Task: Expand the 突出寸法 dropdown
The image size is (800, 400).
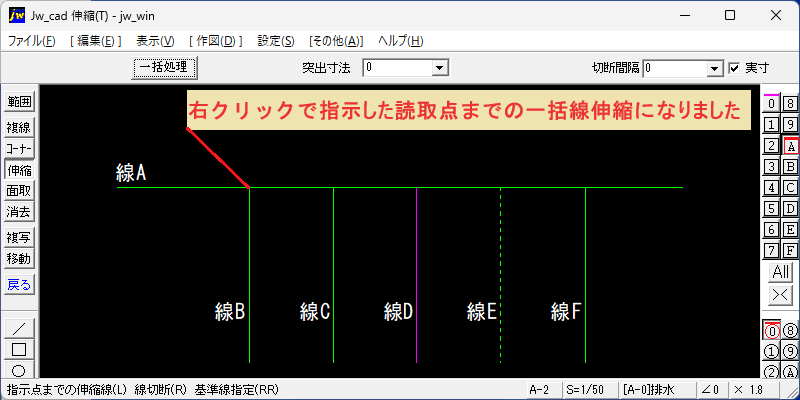Action: click(x=439, y=67)
